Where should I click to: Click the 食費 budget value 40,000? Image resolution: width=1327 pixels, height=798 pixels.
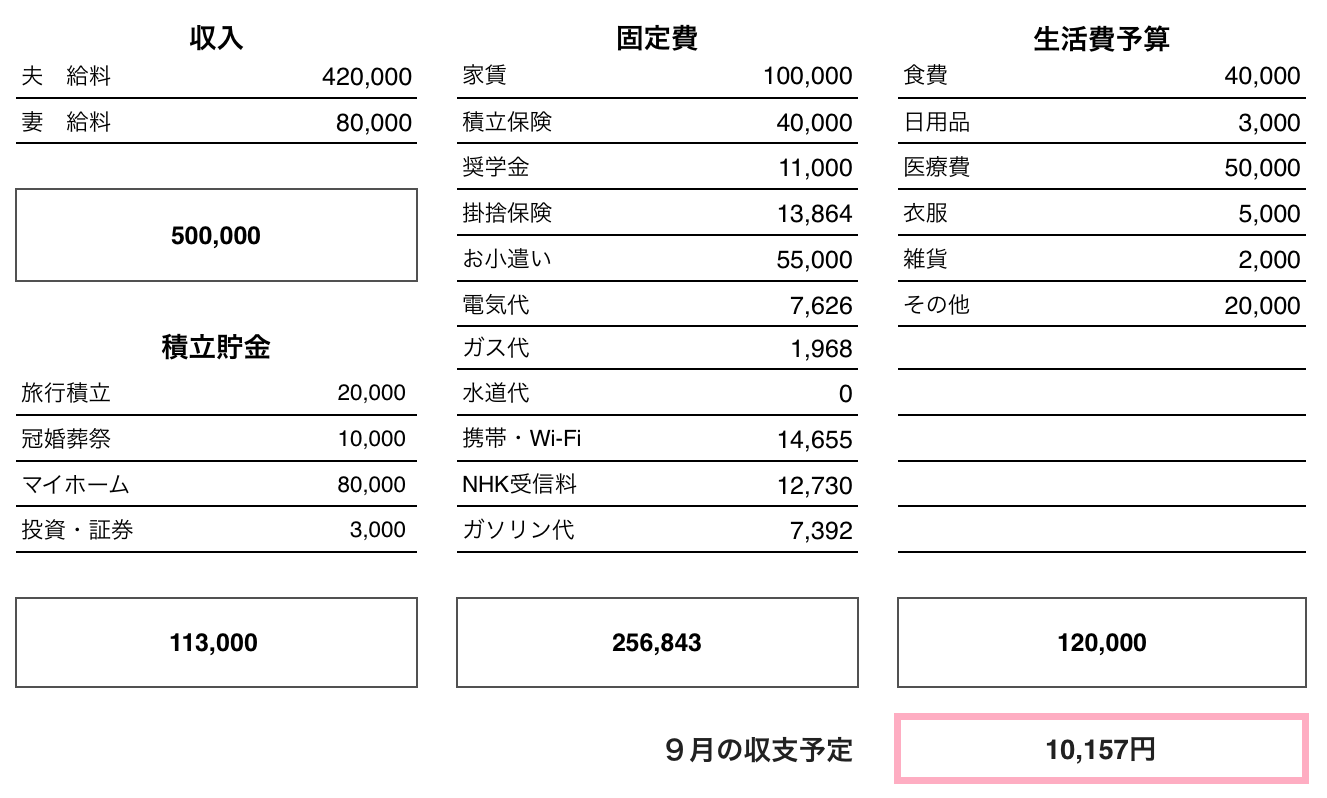click(x=1262, y=76)
